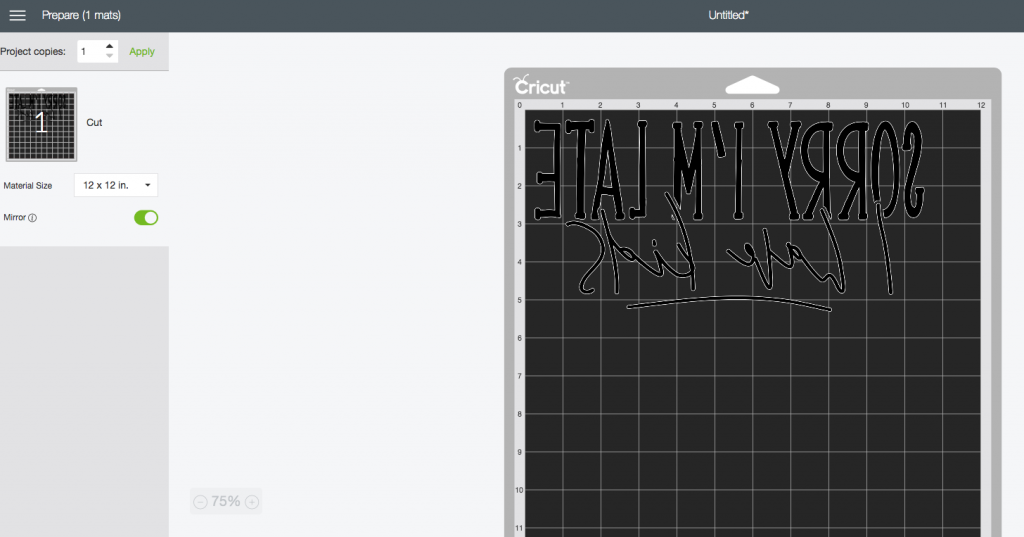Decrease project copies with down arrow
Screen dimensions: 1024x537
[x=110, y=56]
